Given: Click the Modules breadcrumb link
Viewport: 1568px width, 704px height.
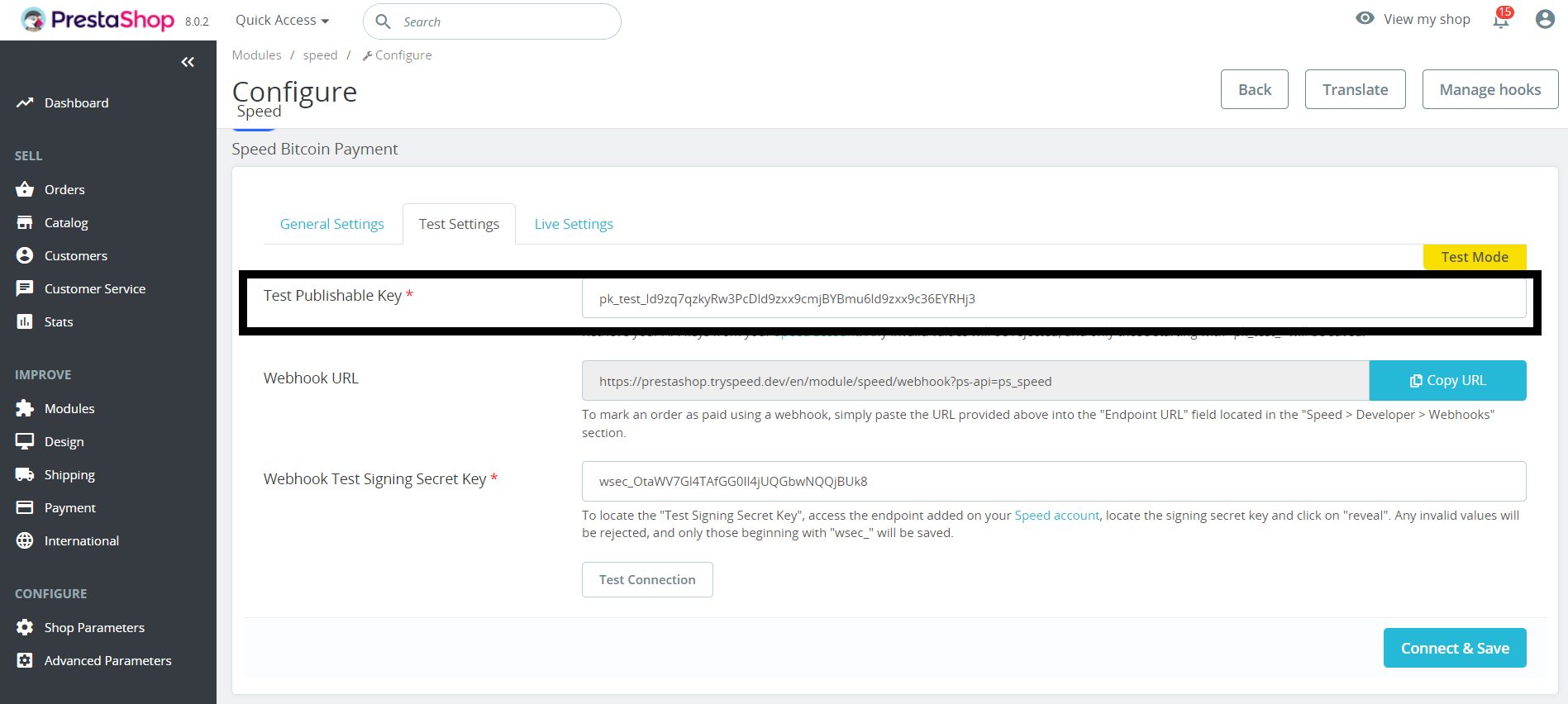Looking at the screenshot, I should tap(256, 55).
